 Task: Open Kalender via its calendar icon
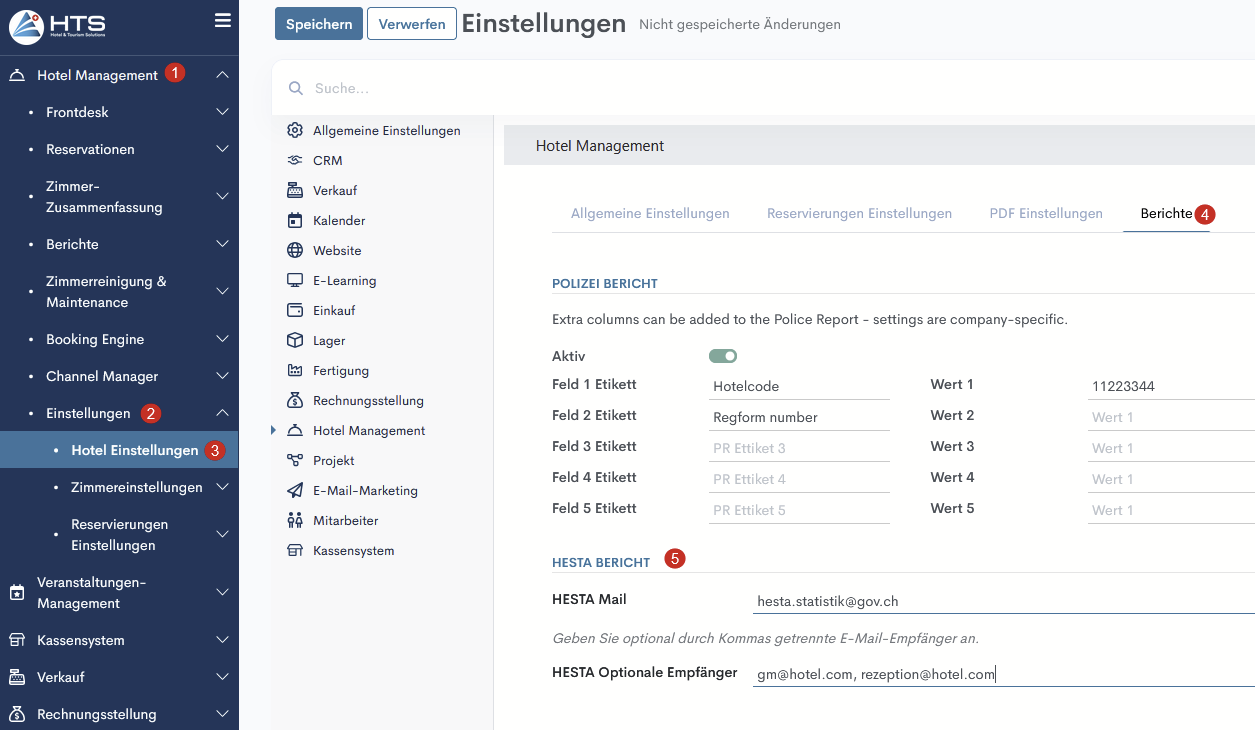click(294, 220)
